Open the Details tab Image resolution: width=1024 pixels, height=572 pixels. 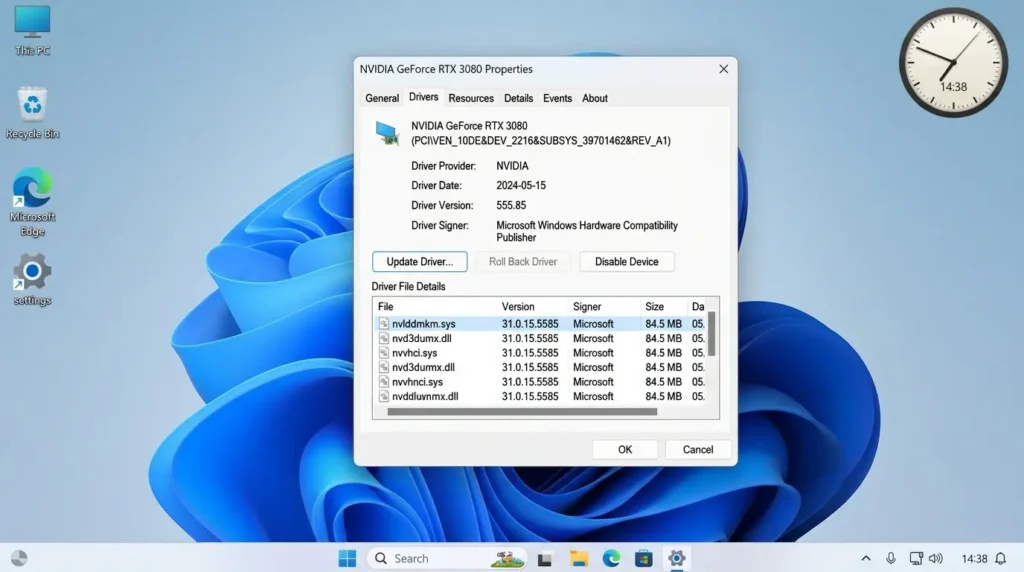(519, 98)
